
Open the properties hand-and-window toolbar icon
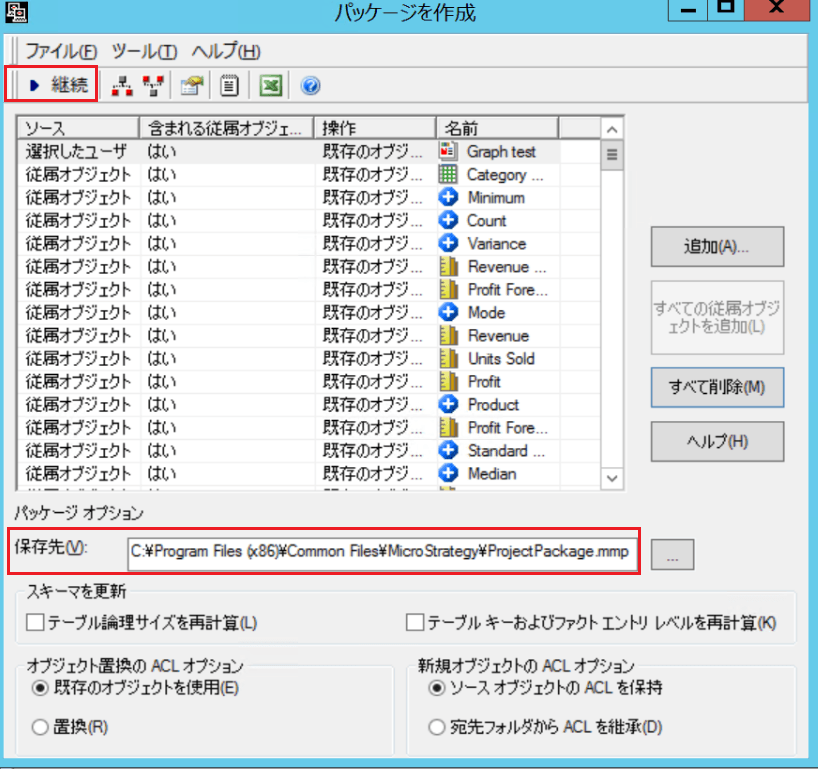[x=191, y=86]
